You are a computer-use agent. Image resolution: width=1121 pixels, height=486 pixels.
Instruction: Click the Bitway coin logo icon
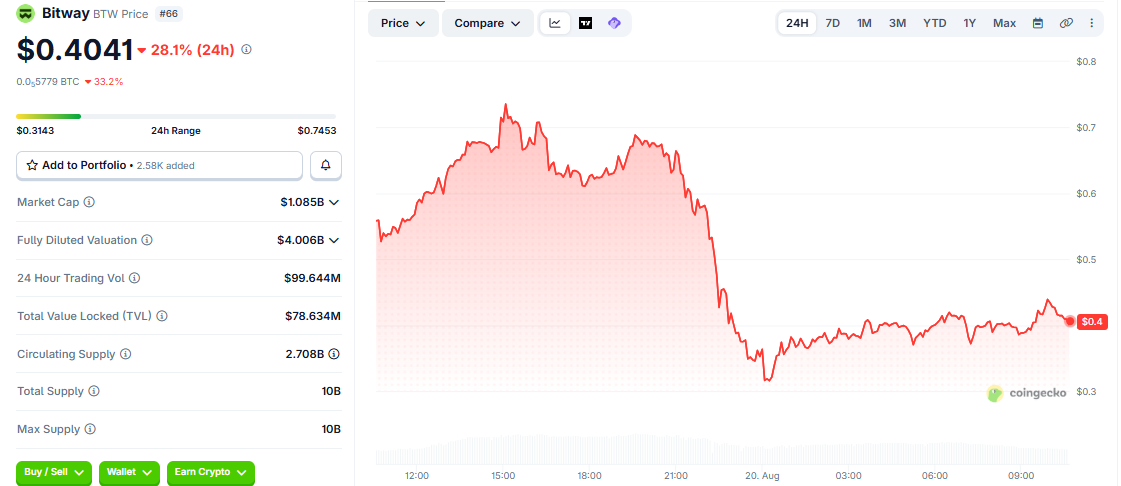[26, 13]
